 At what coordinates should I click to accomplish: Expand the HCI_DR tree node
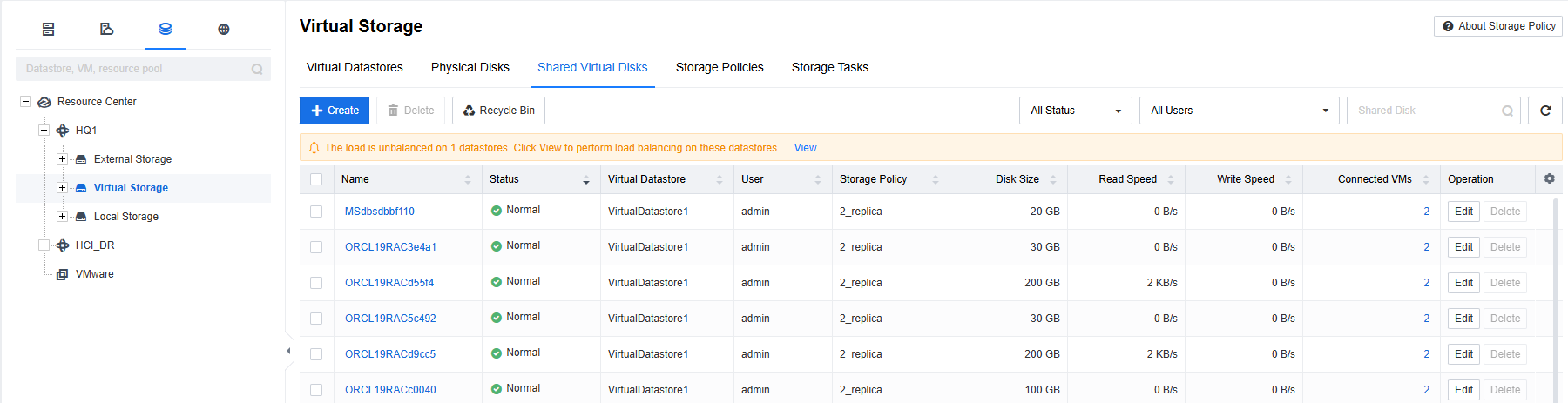coord(44,245)
